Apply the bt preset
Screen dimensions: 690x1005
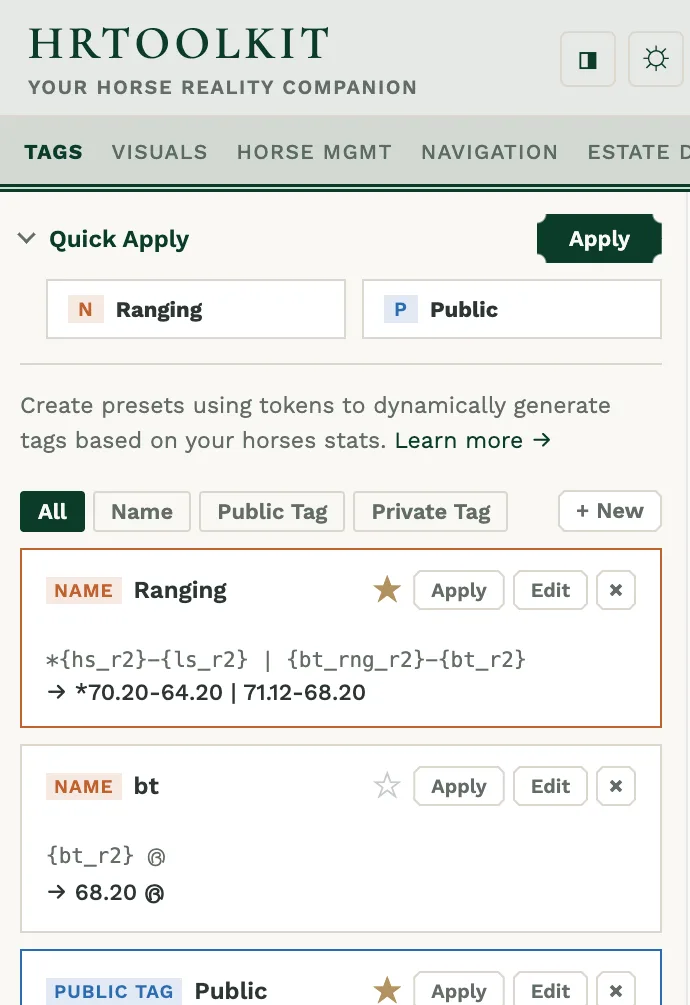click(x=459, y=786)
